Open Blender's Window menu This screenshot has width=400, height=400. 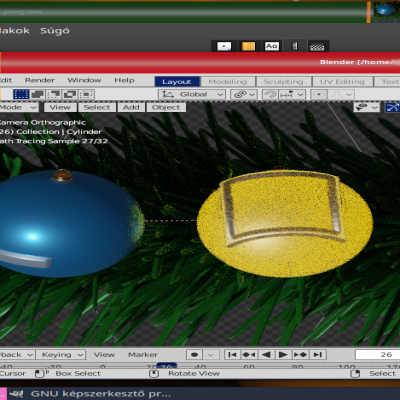tap(84, 80)
